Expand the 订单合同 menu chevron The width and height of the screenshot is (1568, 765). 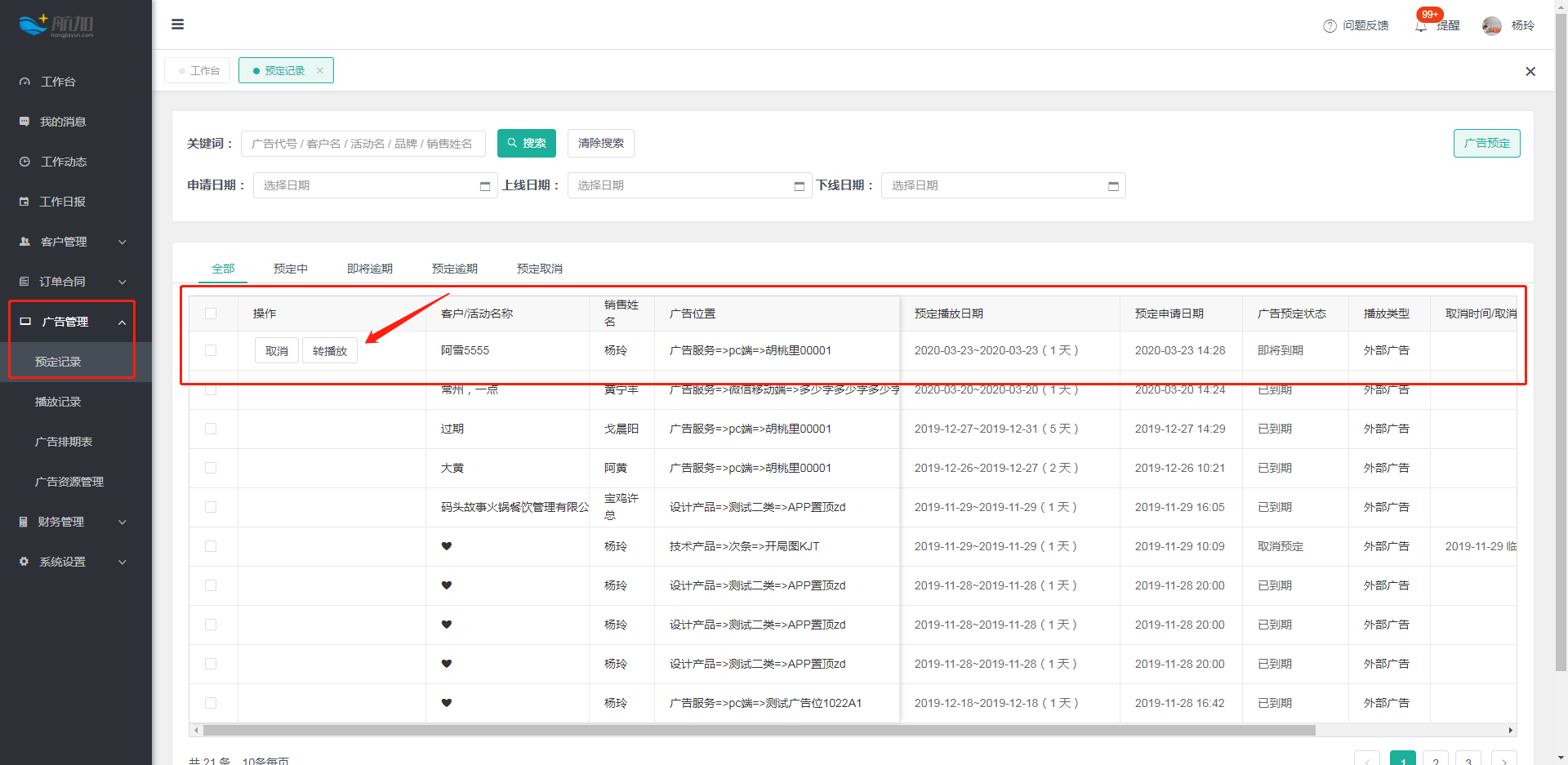(x=122, y=282)
